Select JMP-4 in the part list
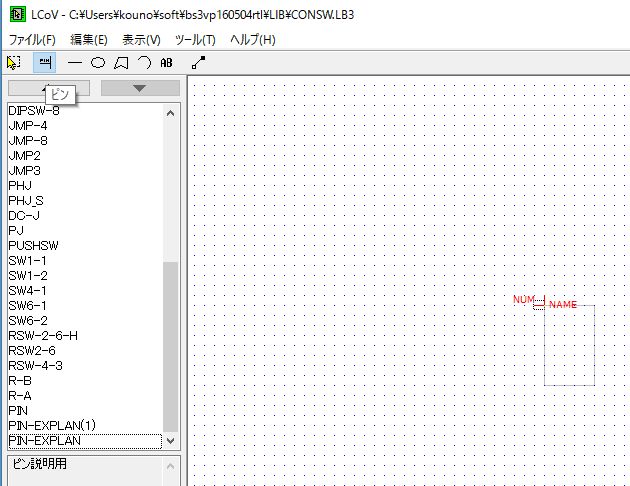This screenshot has width=630, height=486. point(85,126)
